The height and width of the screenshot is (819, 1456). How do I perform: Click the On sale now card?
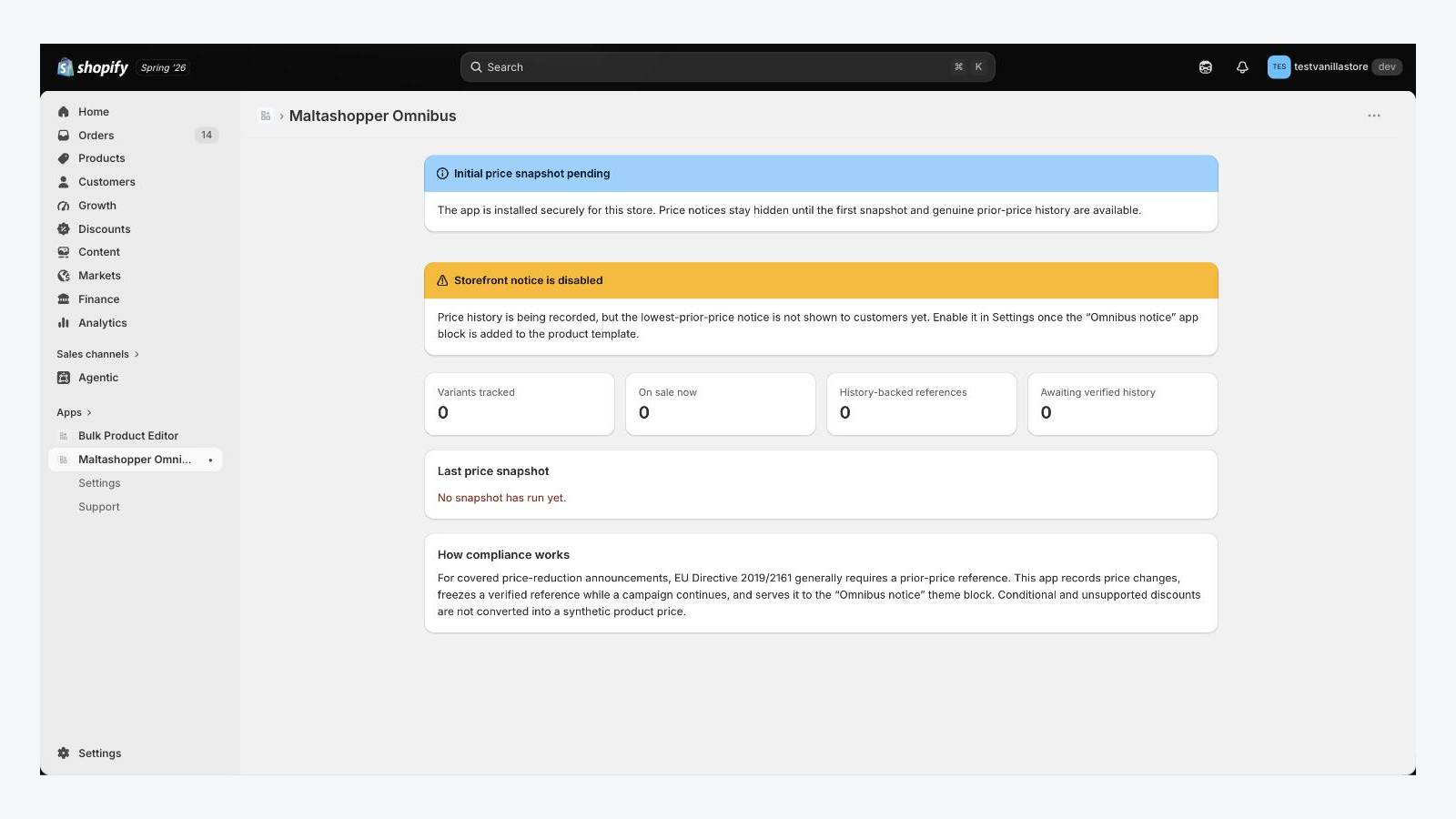tap(721, 404)
